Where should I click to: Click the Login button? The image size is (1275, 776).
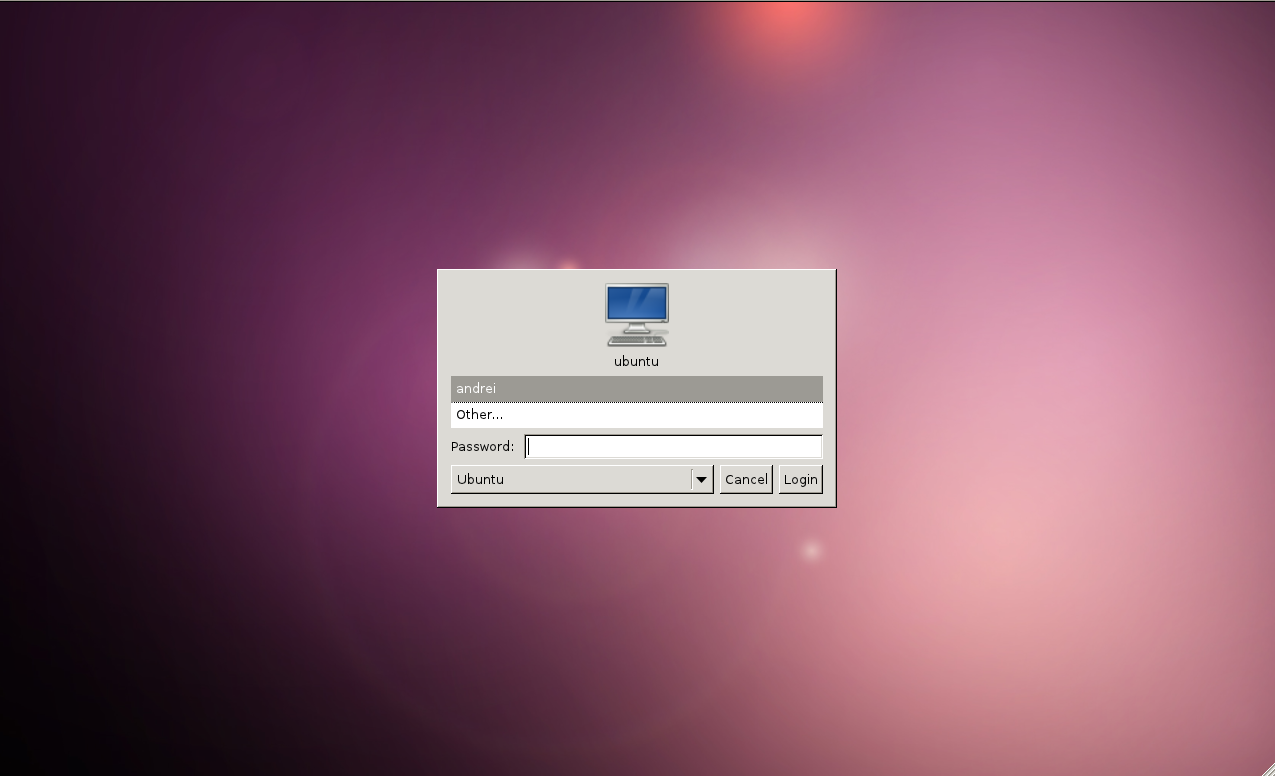(800, 479)
